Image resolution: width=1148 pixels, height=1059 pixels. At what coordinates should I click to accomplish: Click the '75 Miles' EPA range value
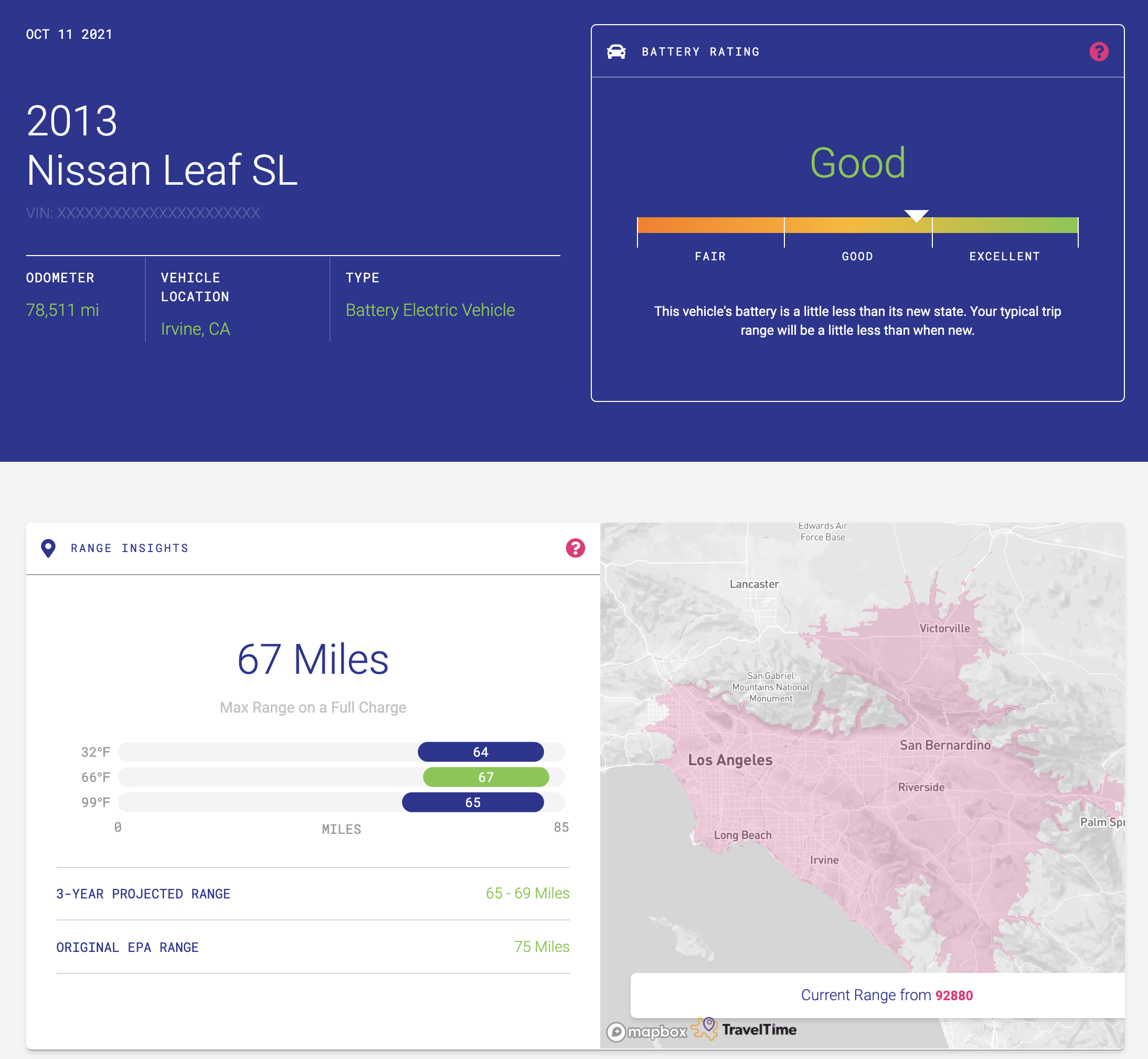541,946
